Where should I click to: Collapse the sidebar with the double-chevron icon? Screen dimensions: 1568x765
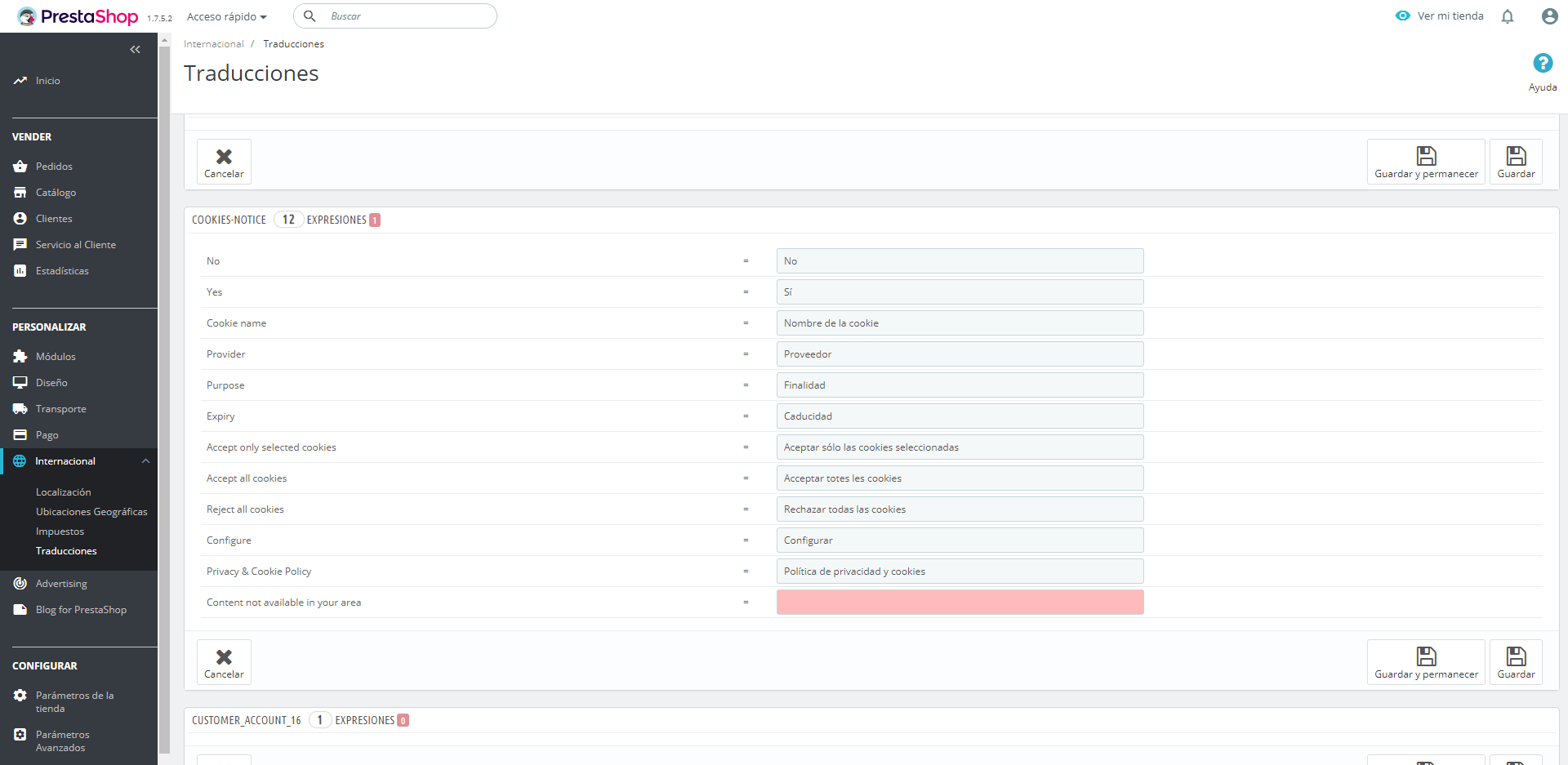pyautogui.click(x=135, y=50)
